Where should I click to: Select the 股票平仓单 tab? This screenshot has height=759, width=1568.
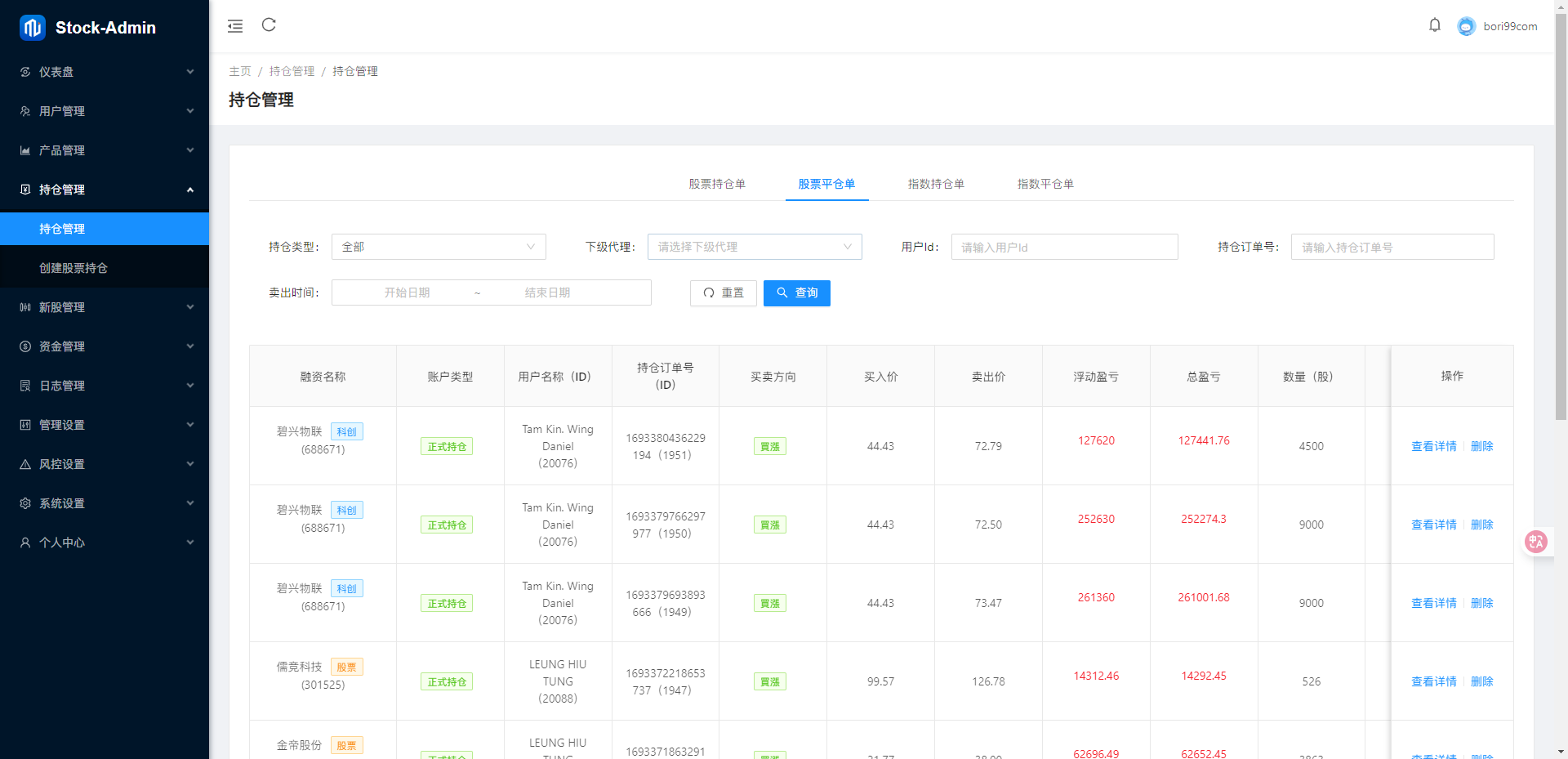click(x=826, y=184)
